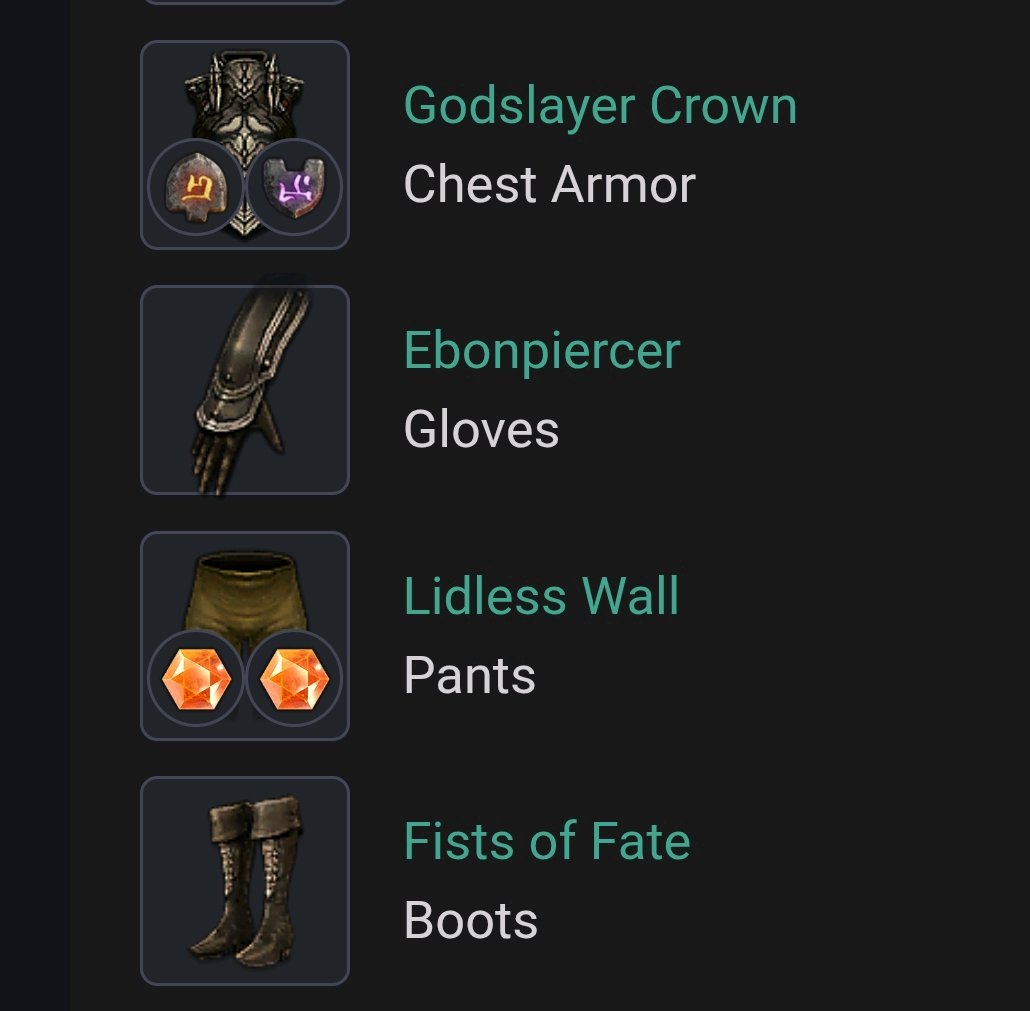The image size is (1030, 1011).
Task: Click the Pants slot label
Action: (470, 675)
